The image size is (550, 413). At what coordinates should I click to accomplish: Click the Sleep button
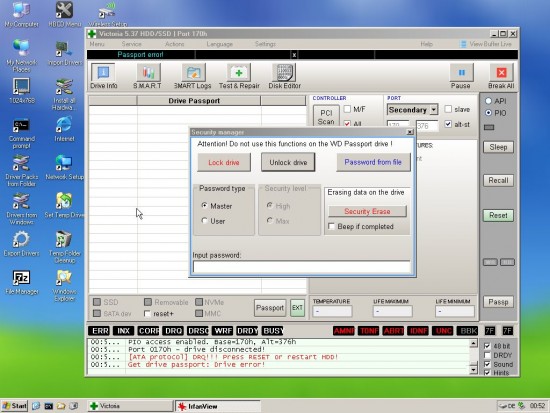pos(498,147)
